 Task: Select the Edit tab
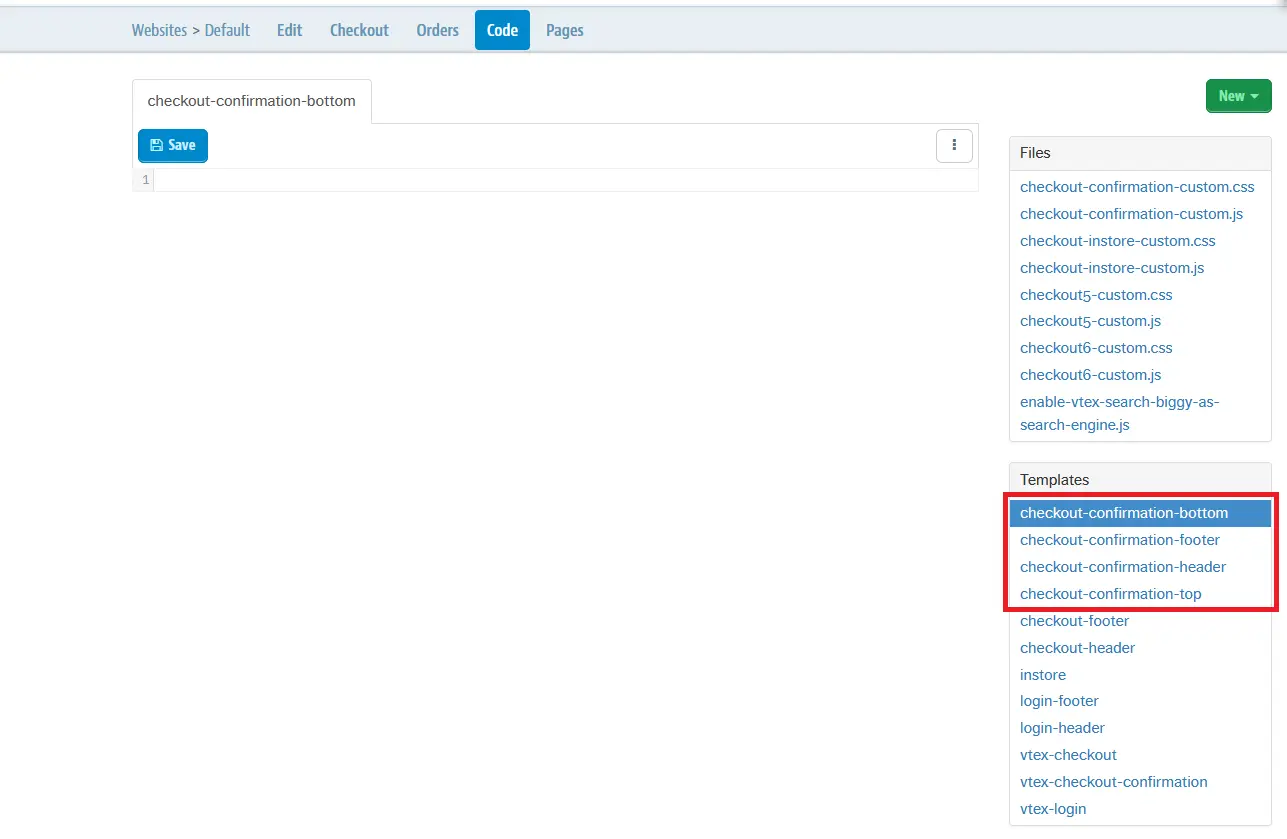click(289, 30)
